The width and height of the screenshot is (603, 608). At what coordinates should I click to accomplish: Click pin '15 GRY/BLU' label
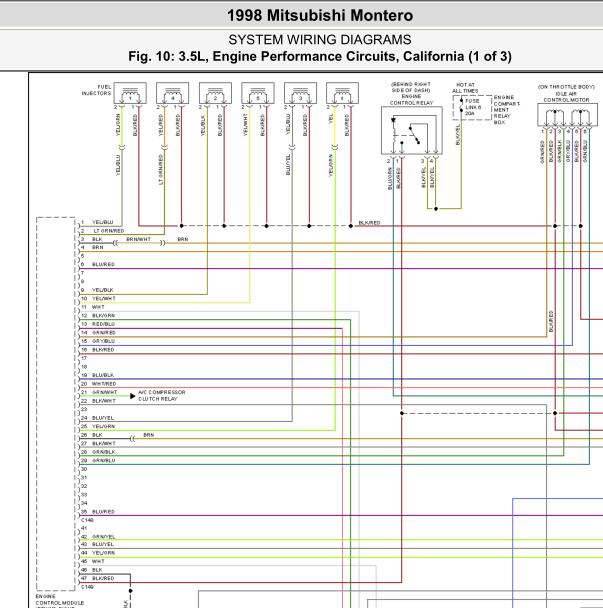point(98,341)
